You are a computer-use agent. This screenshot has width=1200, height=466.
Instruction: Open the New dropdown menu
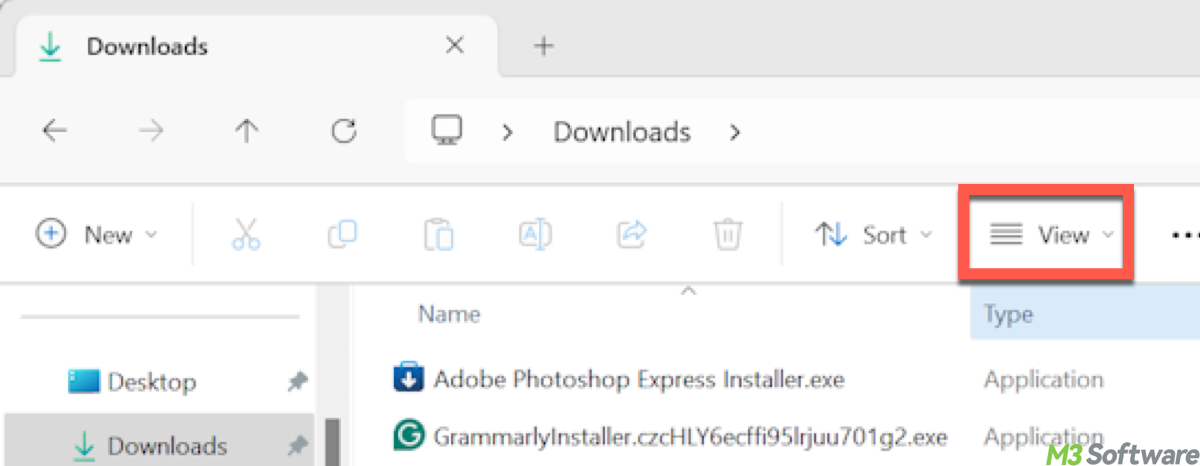pos(97,235)
